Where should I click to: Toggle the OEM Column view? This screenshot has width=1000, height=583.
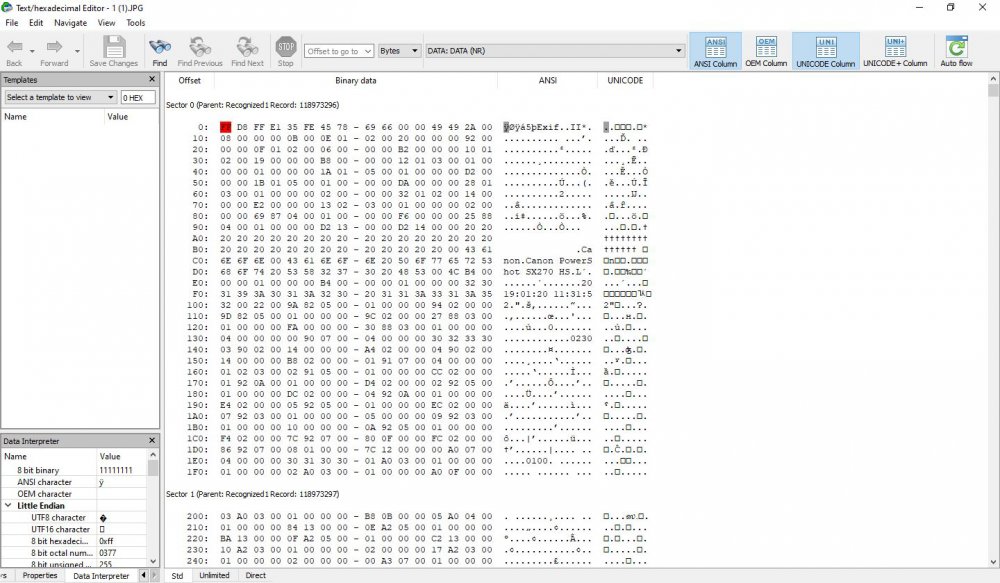(766, 51)
